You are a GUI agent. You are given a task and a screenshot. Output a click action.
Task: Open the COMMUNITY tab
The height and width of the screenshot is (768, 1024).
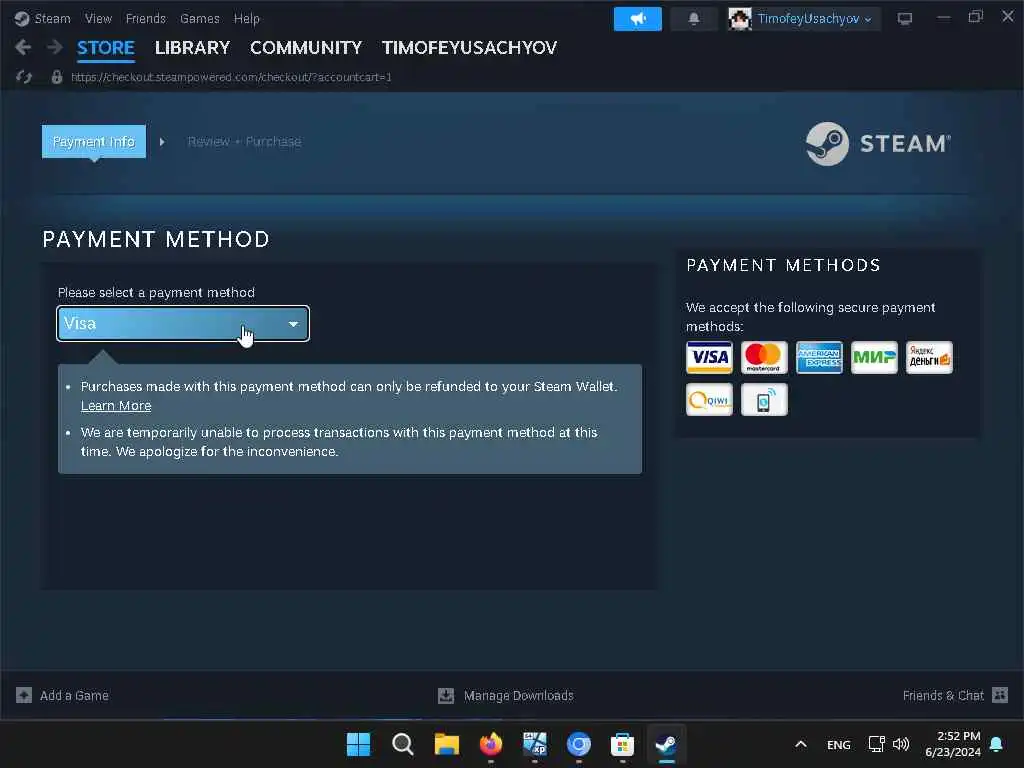306,48
